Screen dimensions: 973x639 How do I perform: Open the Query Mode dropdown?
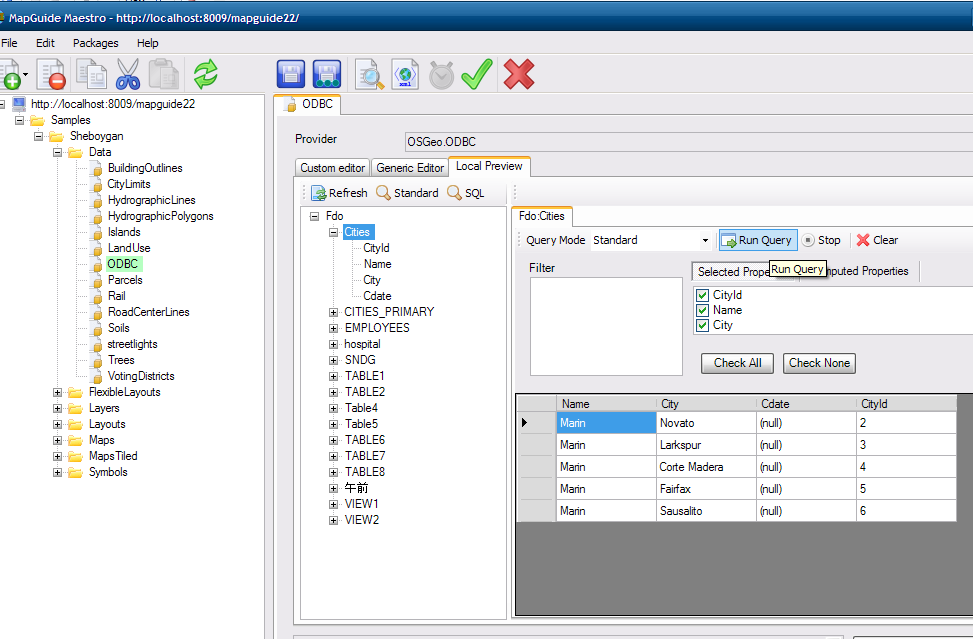705,240
